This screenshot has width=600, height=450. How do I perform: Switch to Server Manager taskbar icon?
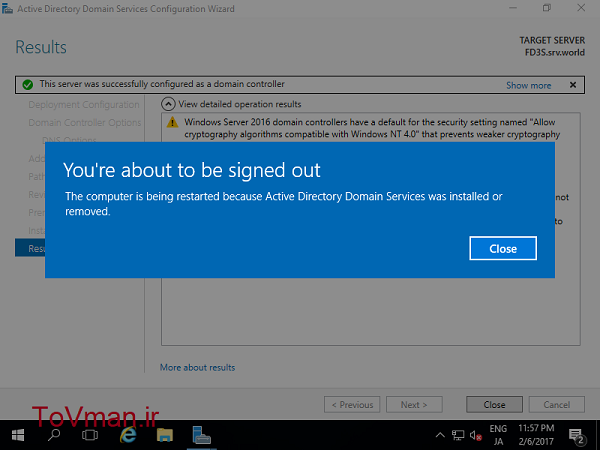[202, 435]
